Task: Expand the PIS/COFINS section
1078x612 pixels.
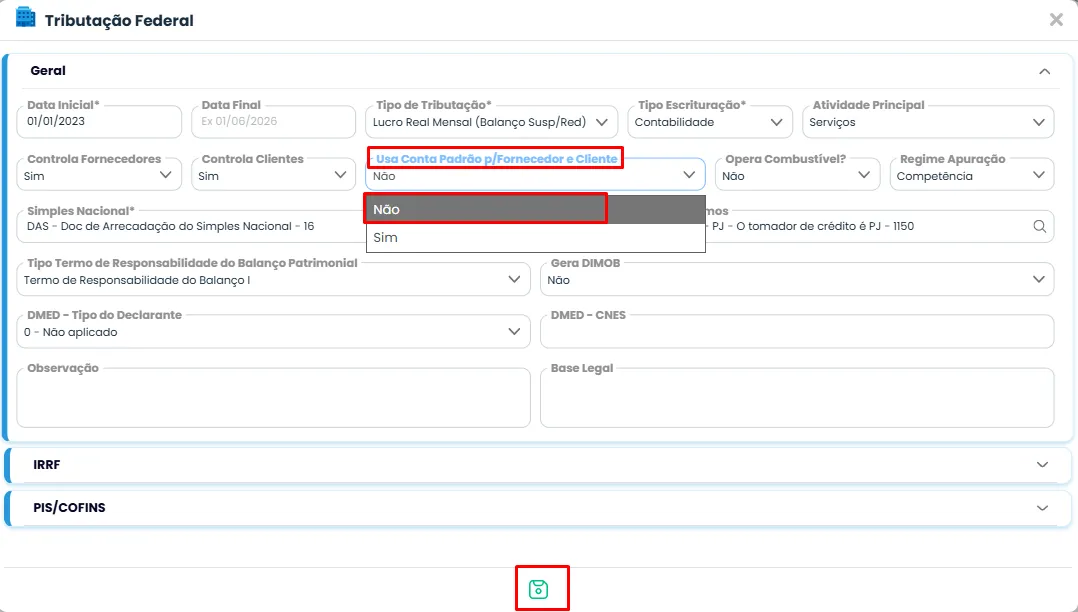Action: (1042, 508)
